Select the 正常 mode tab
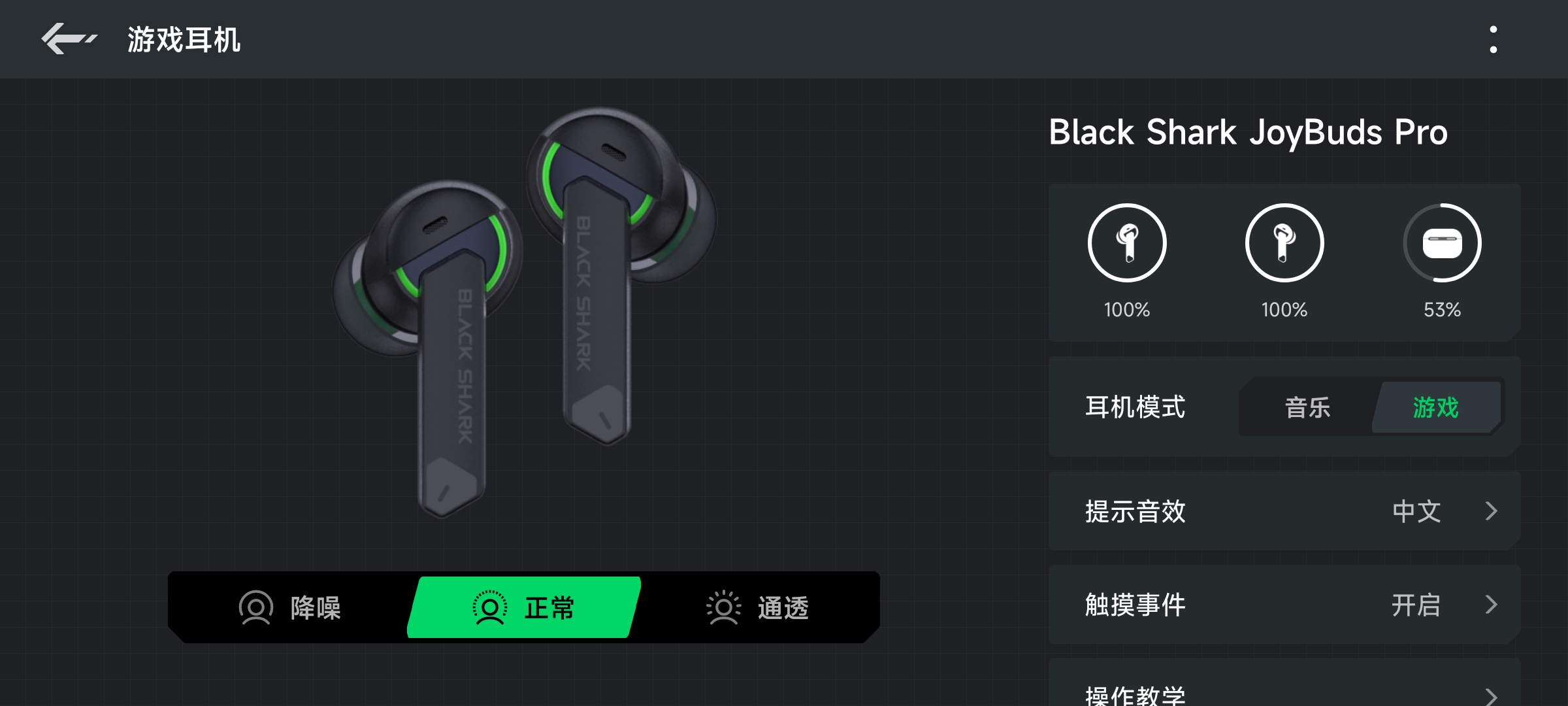 524,607
